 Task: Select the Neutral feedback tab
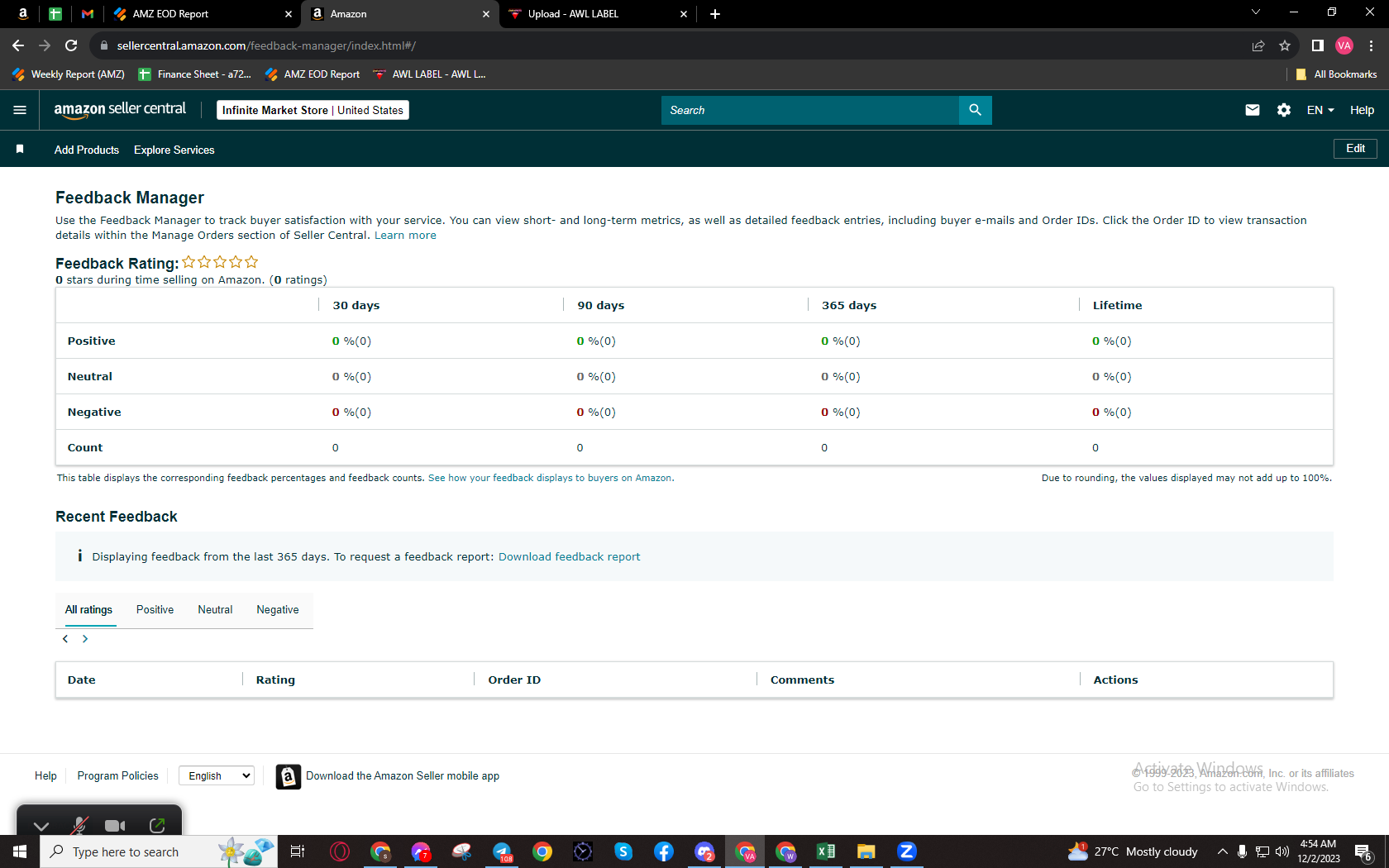coord(215,610)
